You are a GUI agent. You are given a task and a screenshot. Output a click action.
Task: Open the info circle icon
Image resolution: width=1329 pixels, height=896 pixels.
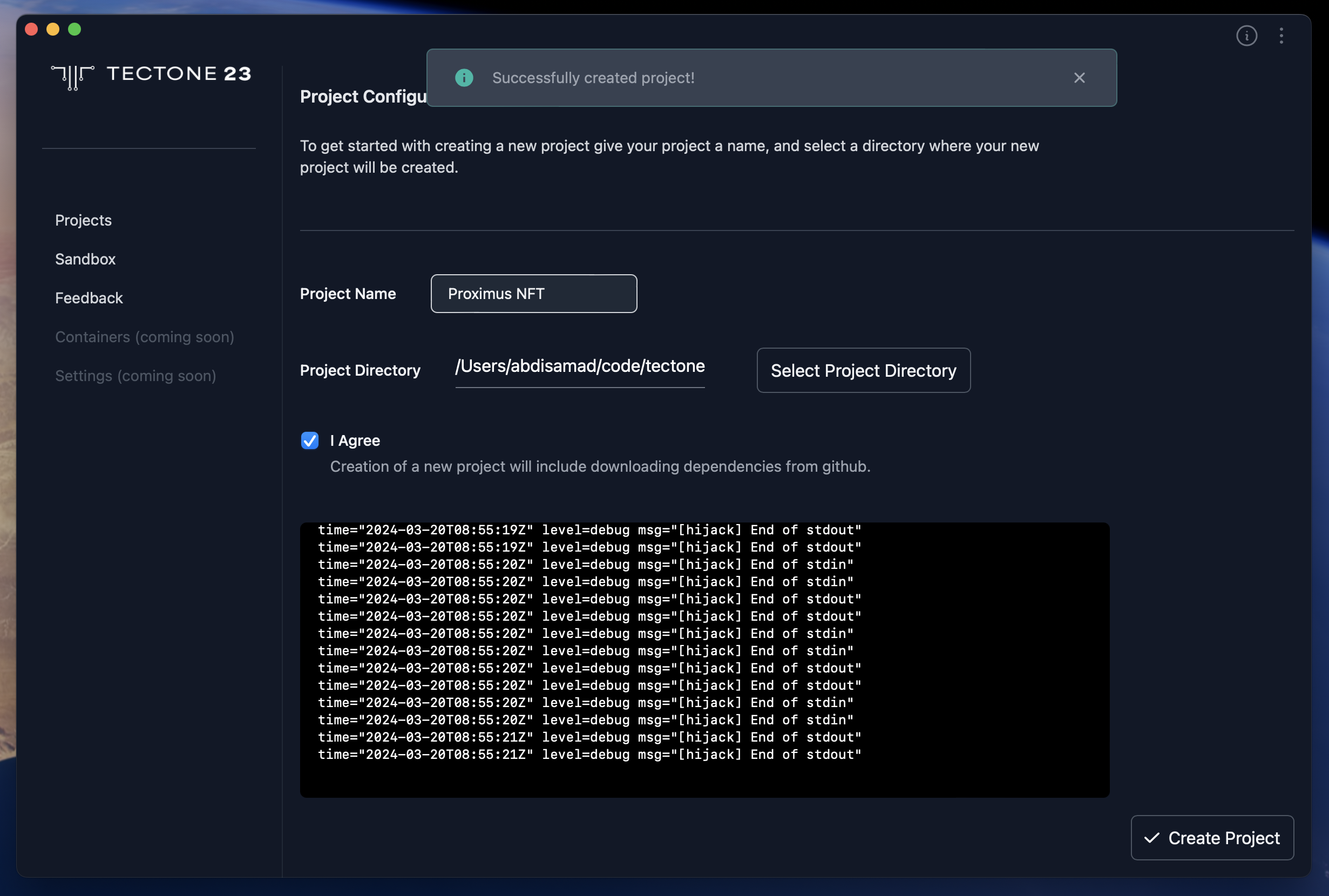[1246, 36]
